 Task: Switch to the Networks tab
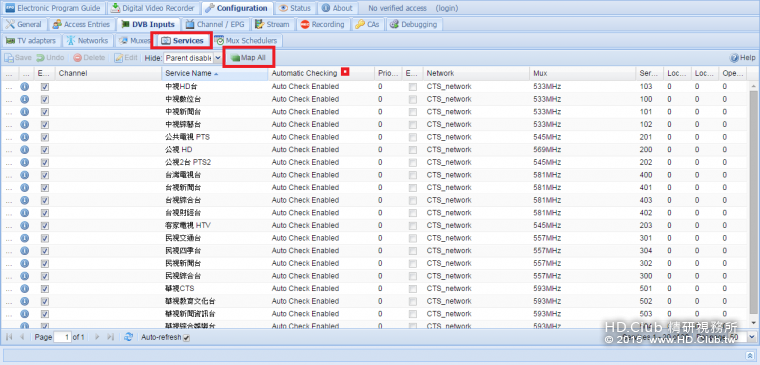coord(88,41)
